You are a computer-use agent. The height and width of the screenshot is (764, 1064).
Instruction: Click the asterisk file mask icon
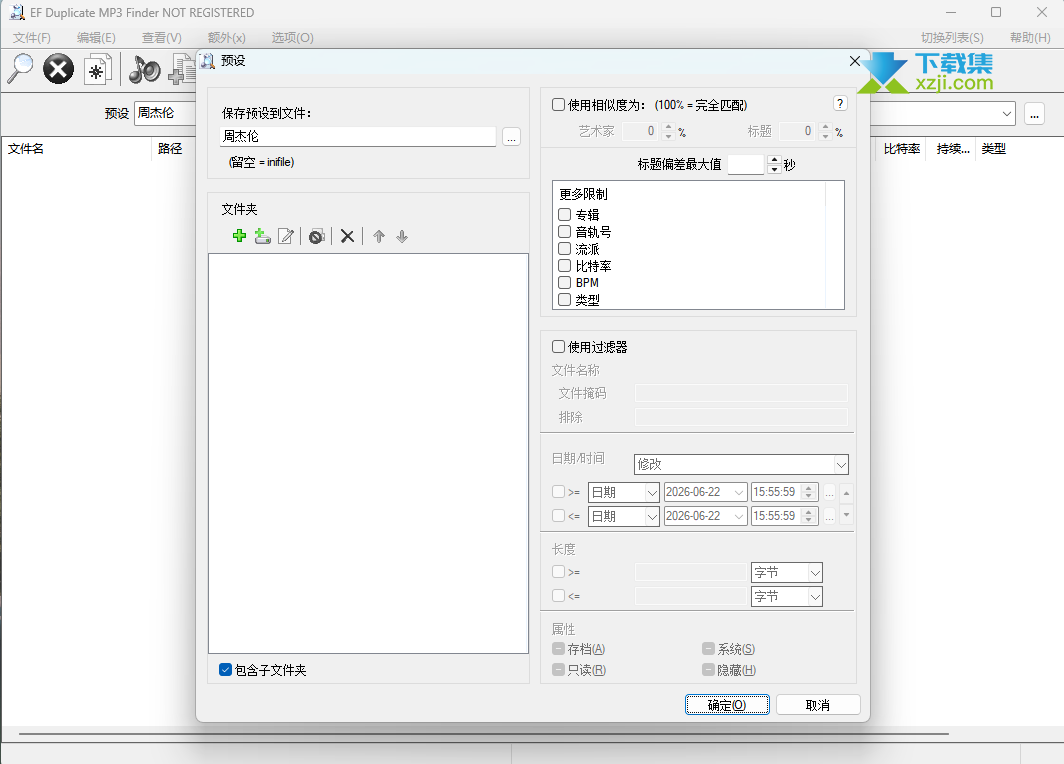pyautogui.click(x=97, y=69)
